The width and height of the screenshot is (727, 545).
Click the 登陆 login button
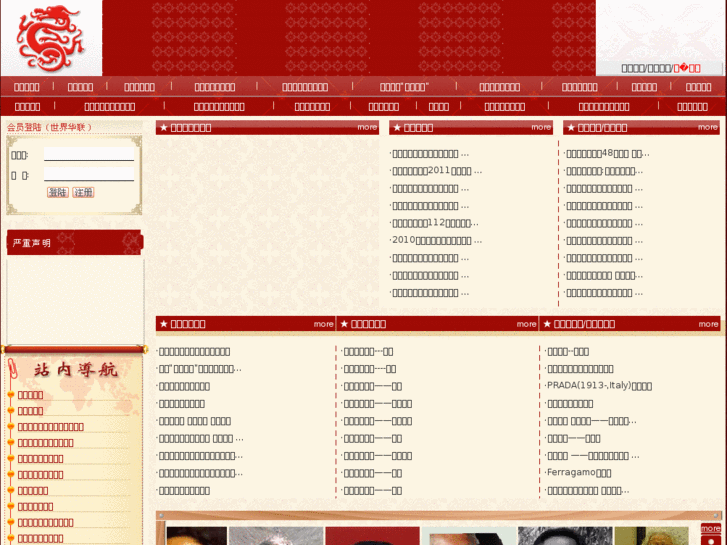coord(58,192)
